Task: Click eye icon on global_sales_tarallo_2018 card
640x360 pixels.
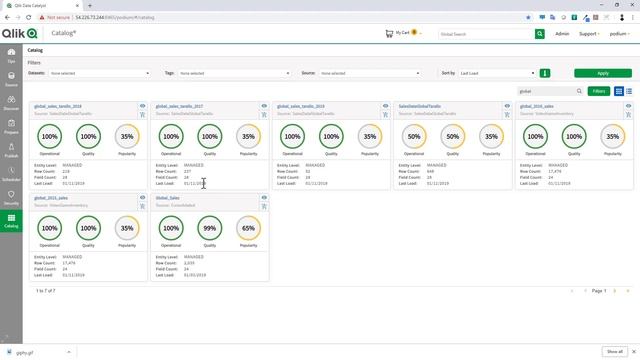Action: pyautogui.click(x=142, y=106)
